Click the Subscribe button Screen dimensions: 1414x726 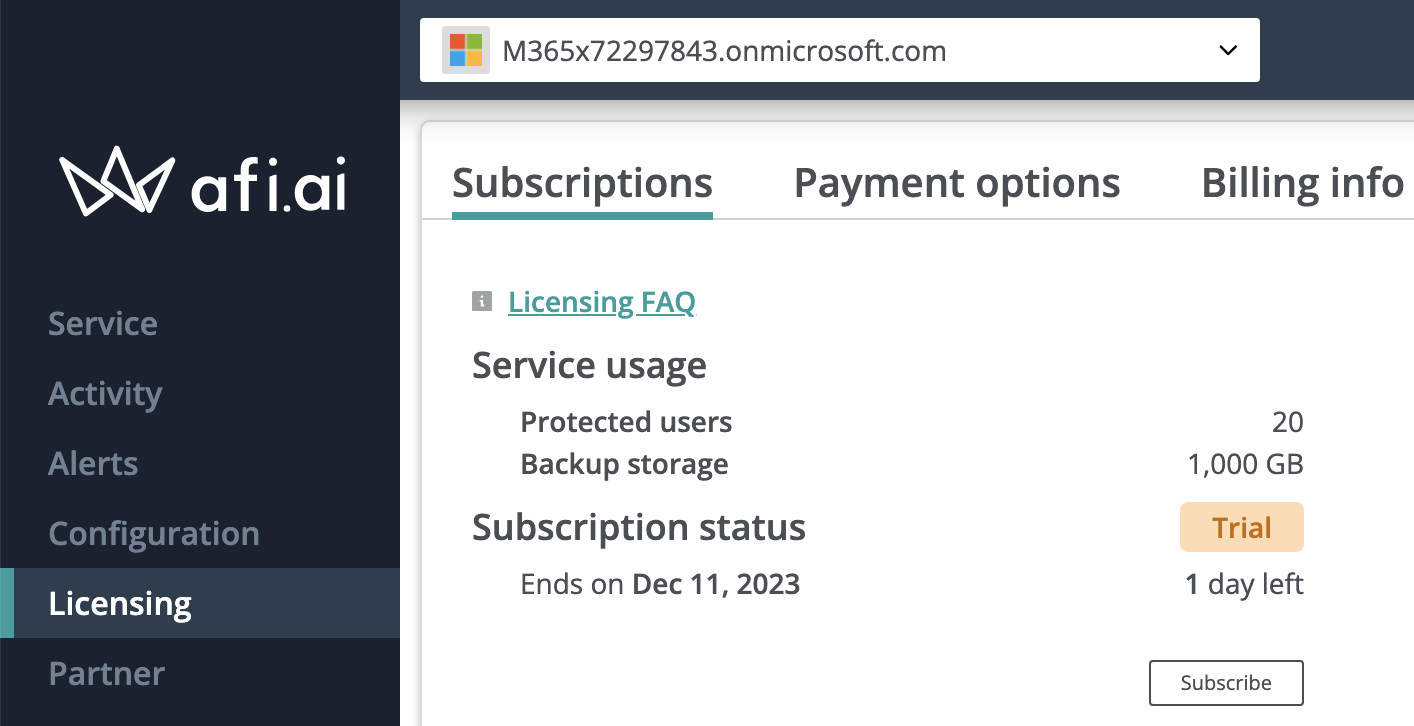coord(1226,683)
